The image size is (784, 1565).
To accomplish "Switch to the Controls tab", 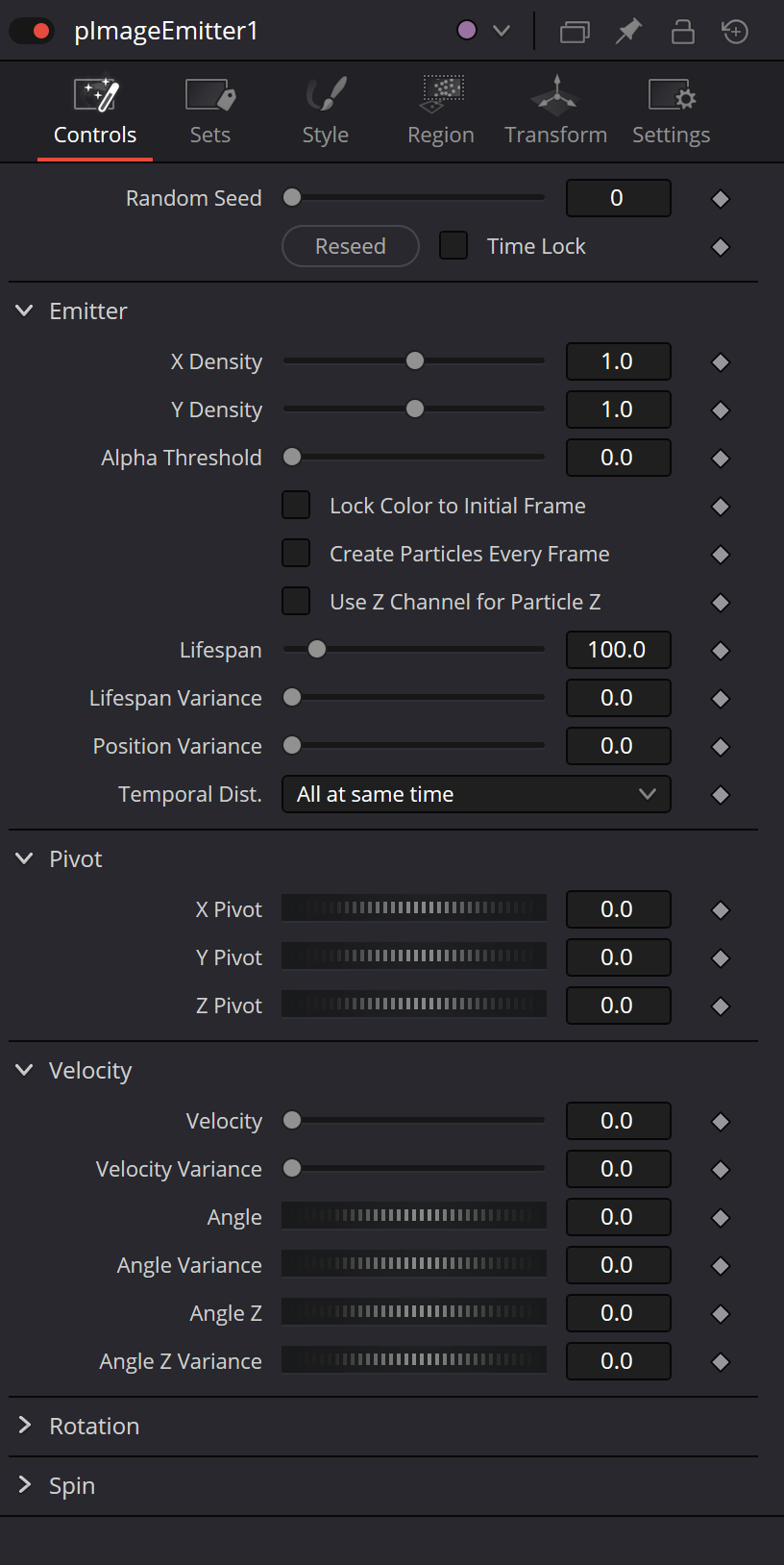I will point(95,112).
